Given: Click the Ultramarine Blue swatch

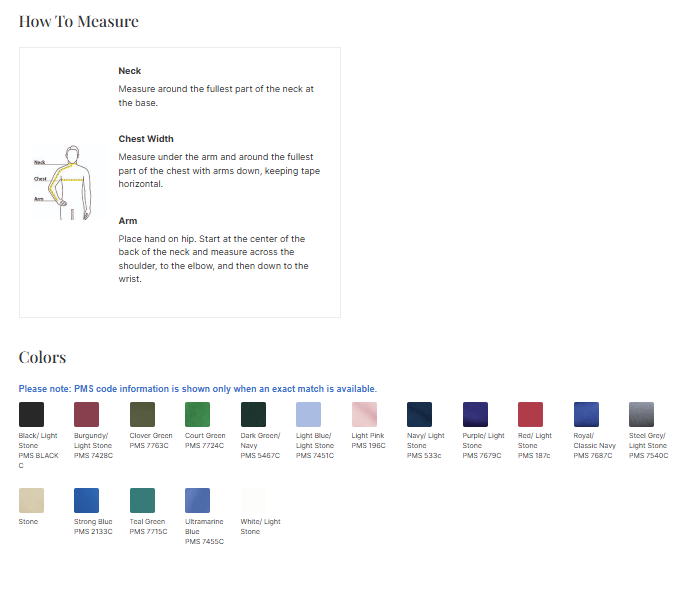Looking at the screenshot, I should pyautogui.click(x=198, y=501).
